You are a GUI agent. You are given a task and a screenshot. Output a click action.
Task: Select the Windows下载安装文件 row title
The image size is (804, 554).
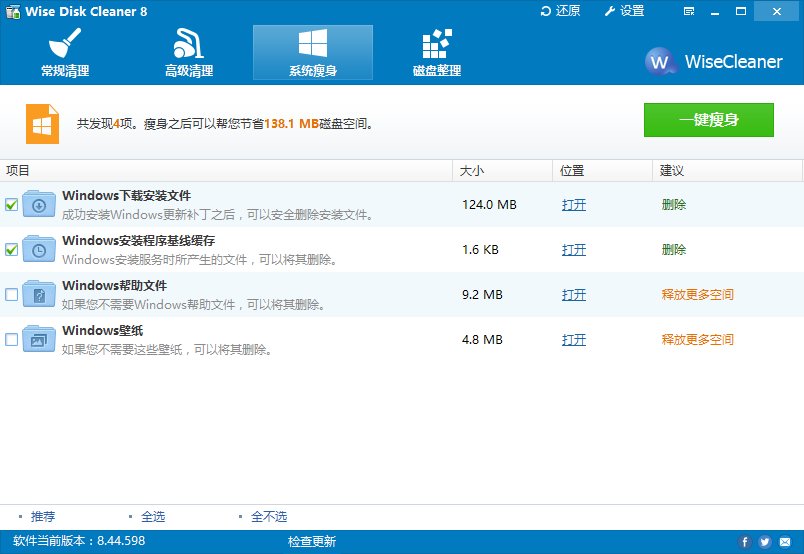tap(127, 195)
